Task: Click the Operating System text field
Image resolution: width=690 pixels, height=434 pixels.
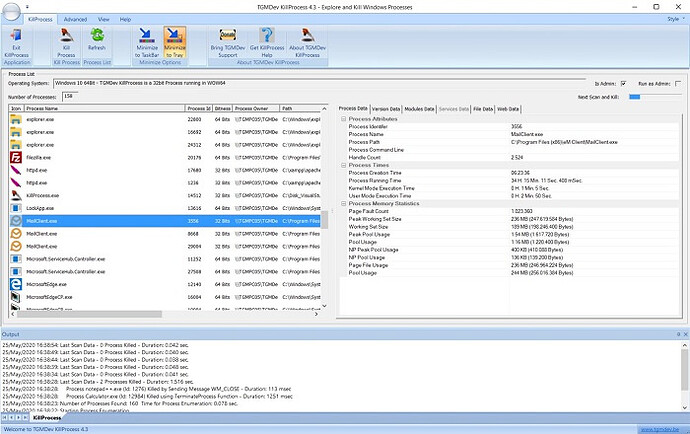Action: (x=319, y=83)
